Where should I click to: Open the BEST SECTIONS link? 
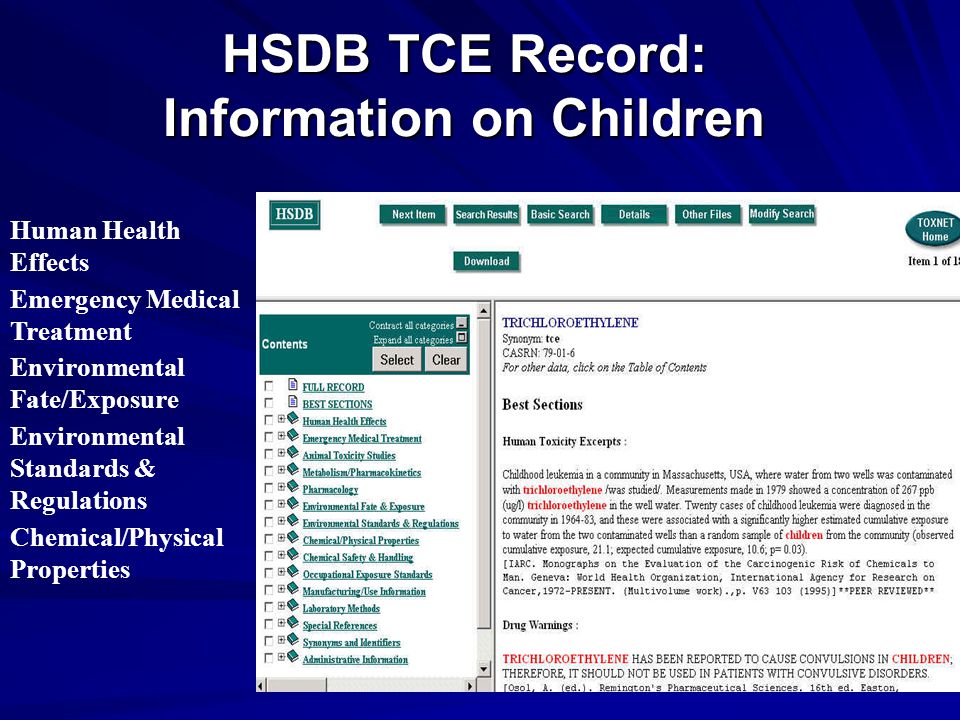(337, 405)
